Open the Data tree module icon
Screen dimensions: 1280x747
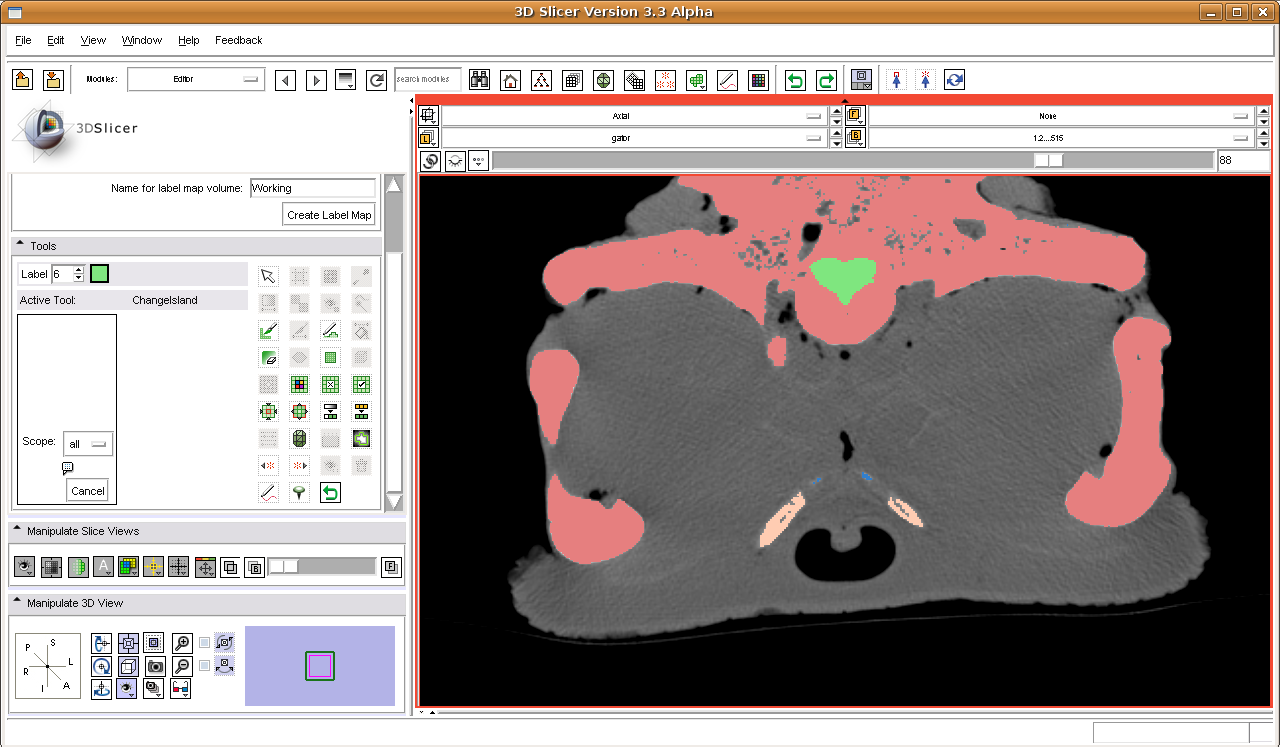tap(541, 80)
